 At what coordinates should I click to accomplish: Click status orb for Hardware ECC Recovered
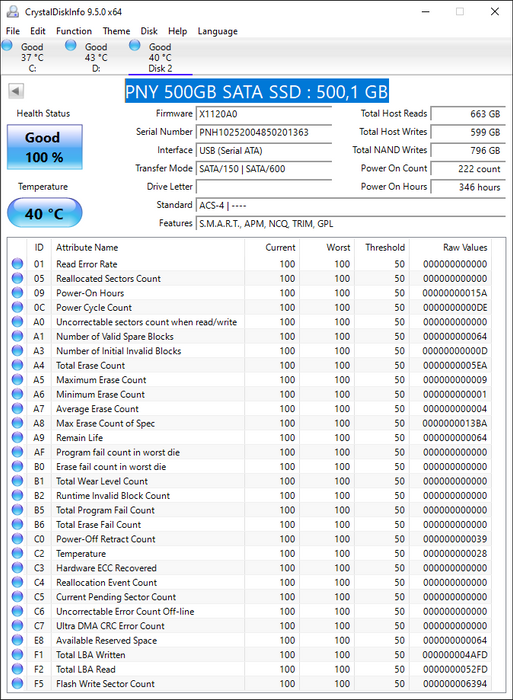coord(17,568)
